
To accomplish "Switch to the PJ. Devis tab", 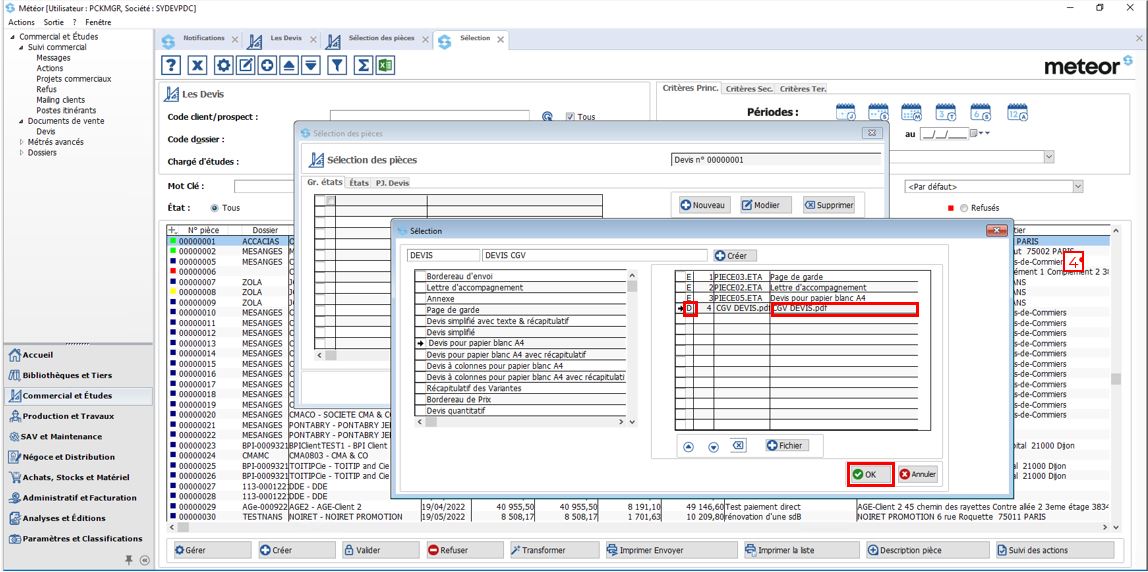I will pos(392,183).
